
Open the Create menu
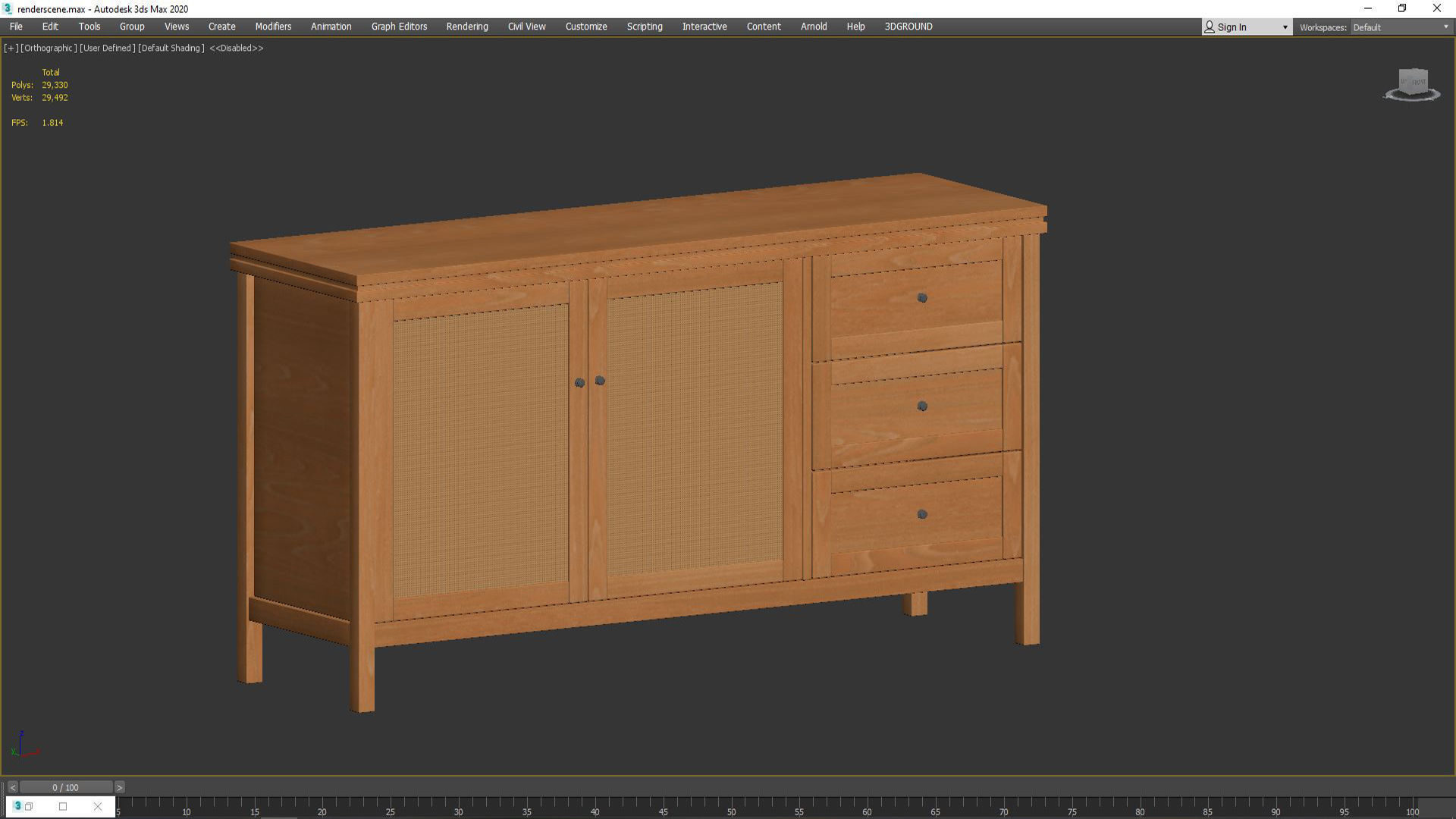coord(222,27)
